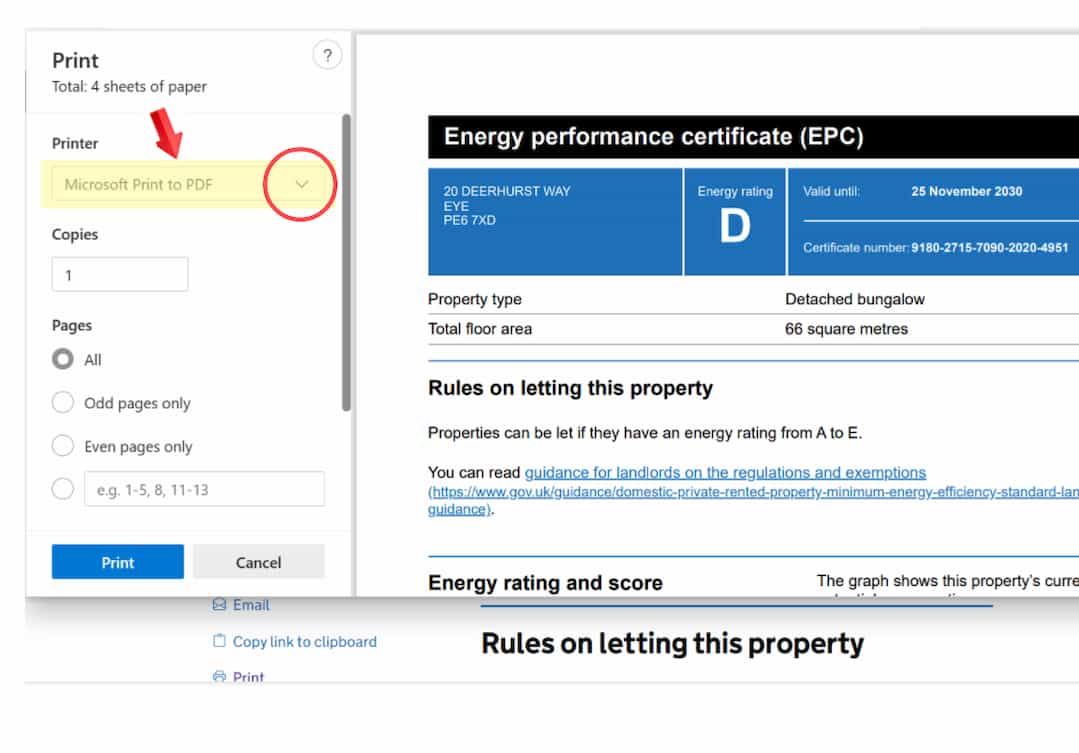Click the Copy link to clipboard icon
1079x753 pixels.
(x=219, y=642)
